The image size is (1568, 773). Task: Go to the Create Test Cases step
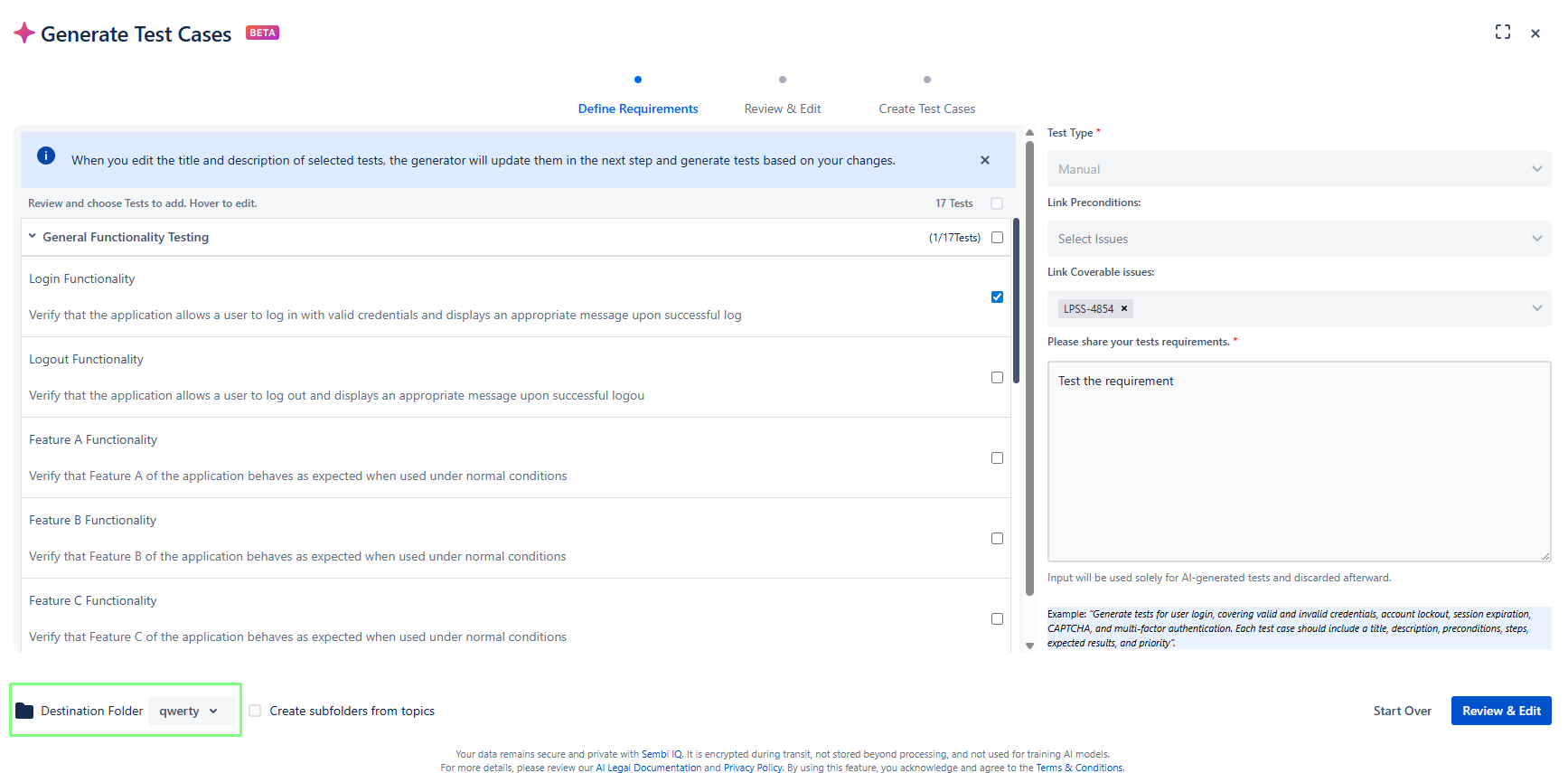pos(926,108)
